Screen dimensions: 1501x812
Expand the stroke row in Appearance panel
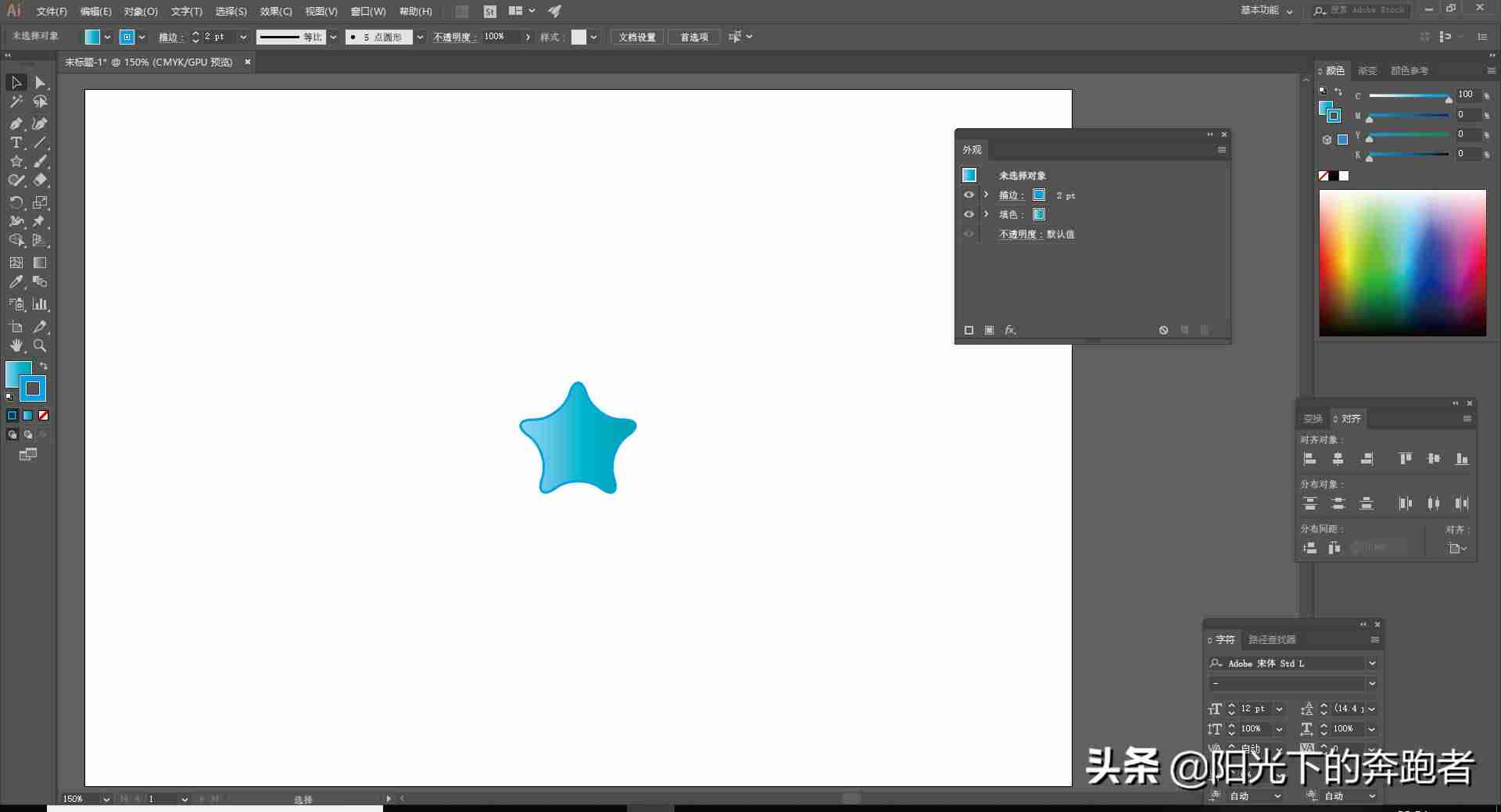[986, 195]
